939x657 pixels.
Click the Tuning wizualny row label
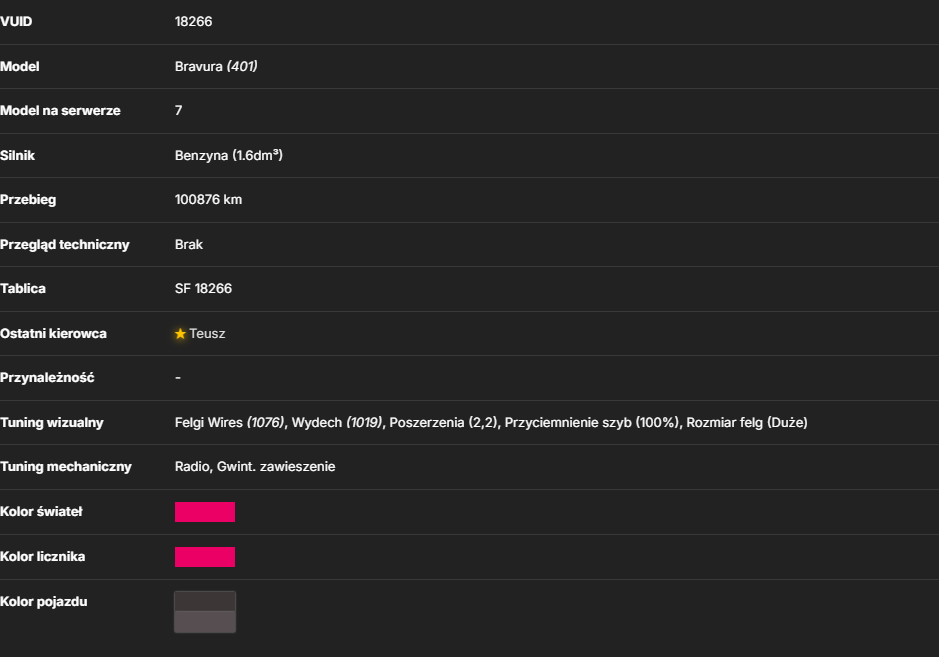pos(52,422)
